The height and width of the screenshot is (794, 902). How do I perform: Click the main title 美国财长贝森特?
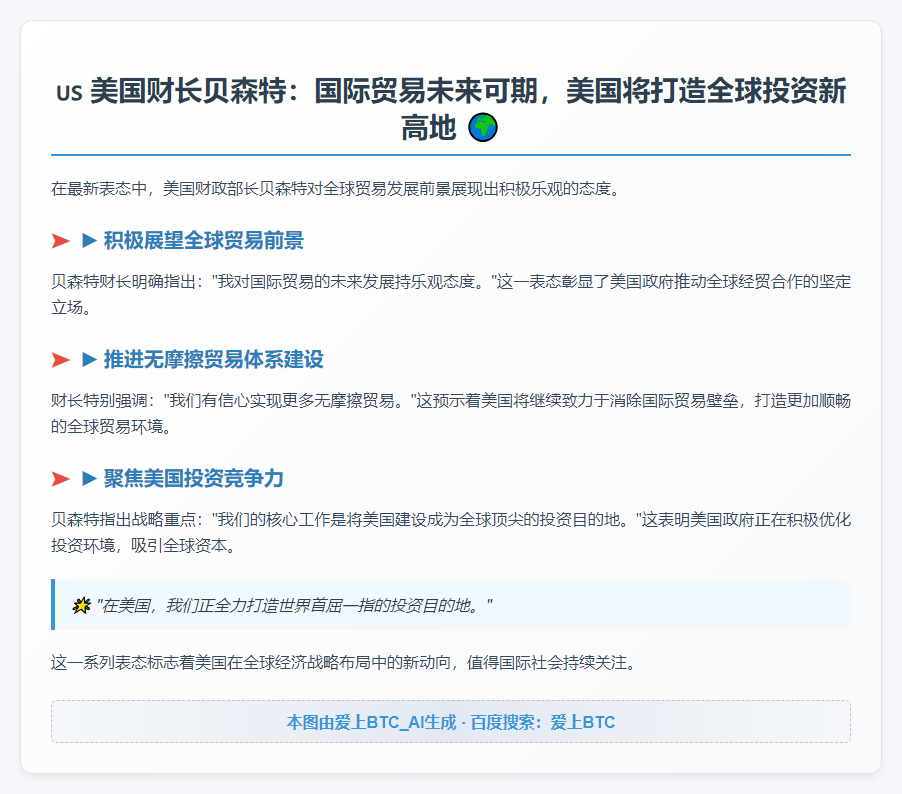451,109
